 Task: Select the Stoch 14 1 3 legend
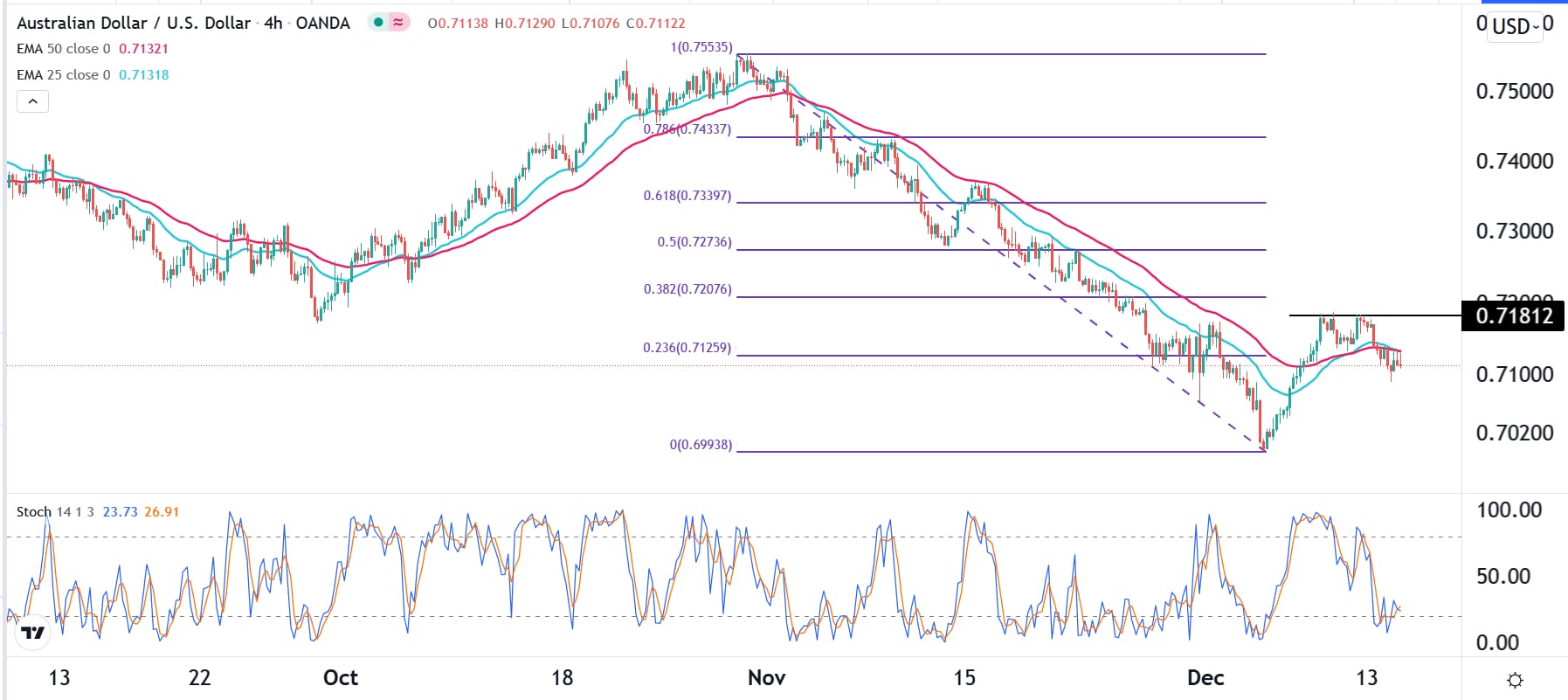(x=55, y=512)
